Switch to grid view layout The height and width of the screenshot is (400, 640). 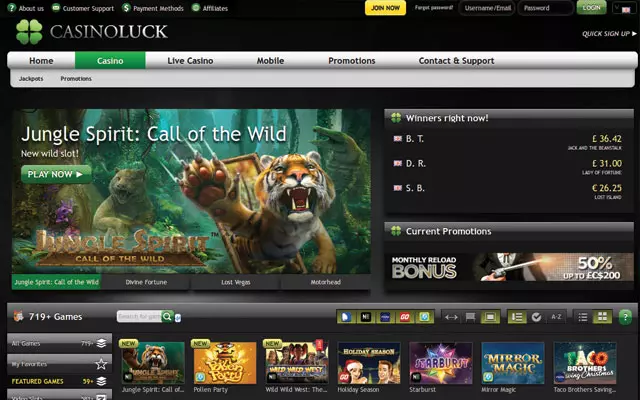602,317
